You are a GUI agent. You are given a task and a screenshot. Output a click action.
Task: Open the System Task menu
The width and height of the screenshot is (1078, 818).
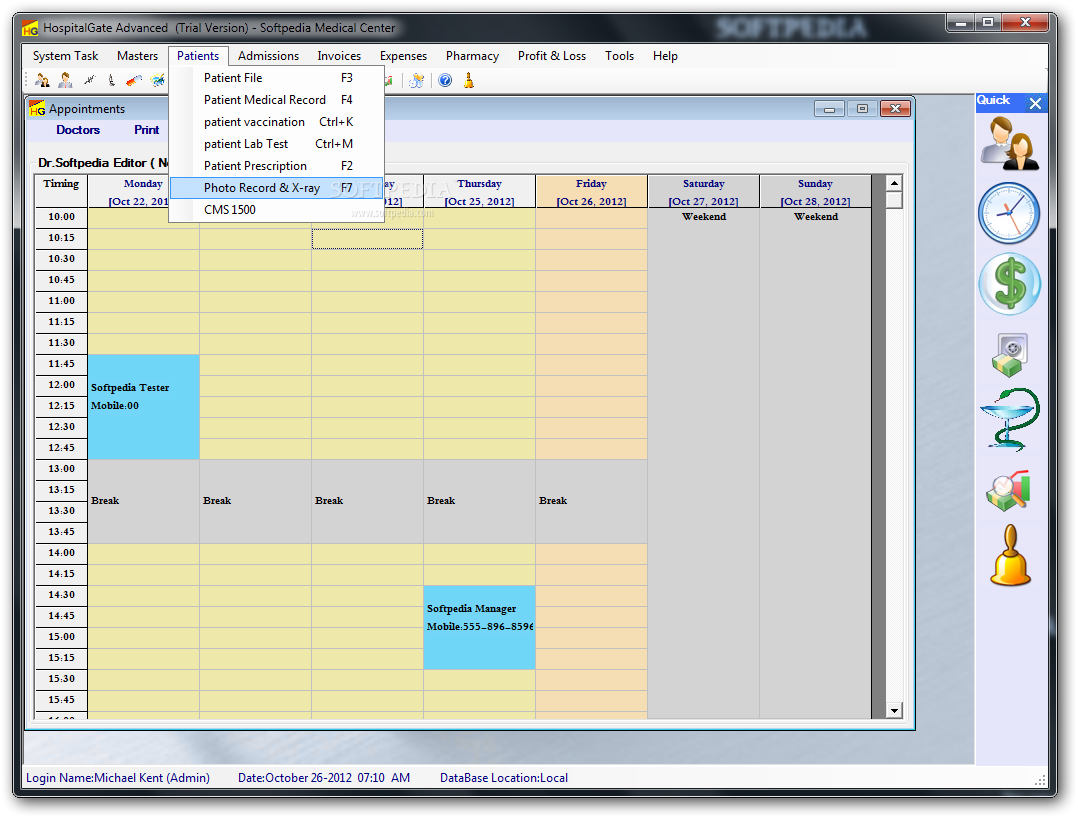tap(65, 56)
